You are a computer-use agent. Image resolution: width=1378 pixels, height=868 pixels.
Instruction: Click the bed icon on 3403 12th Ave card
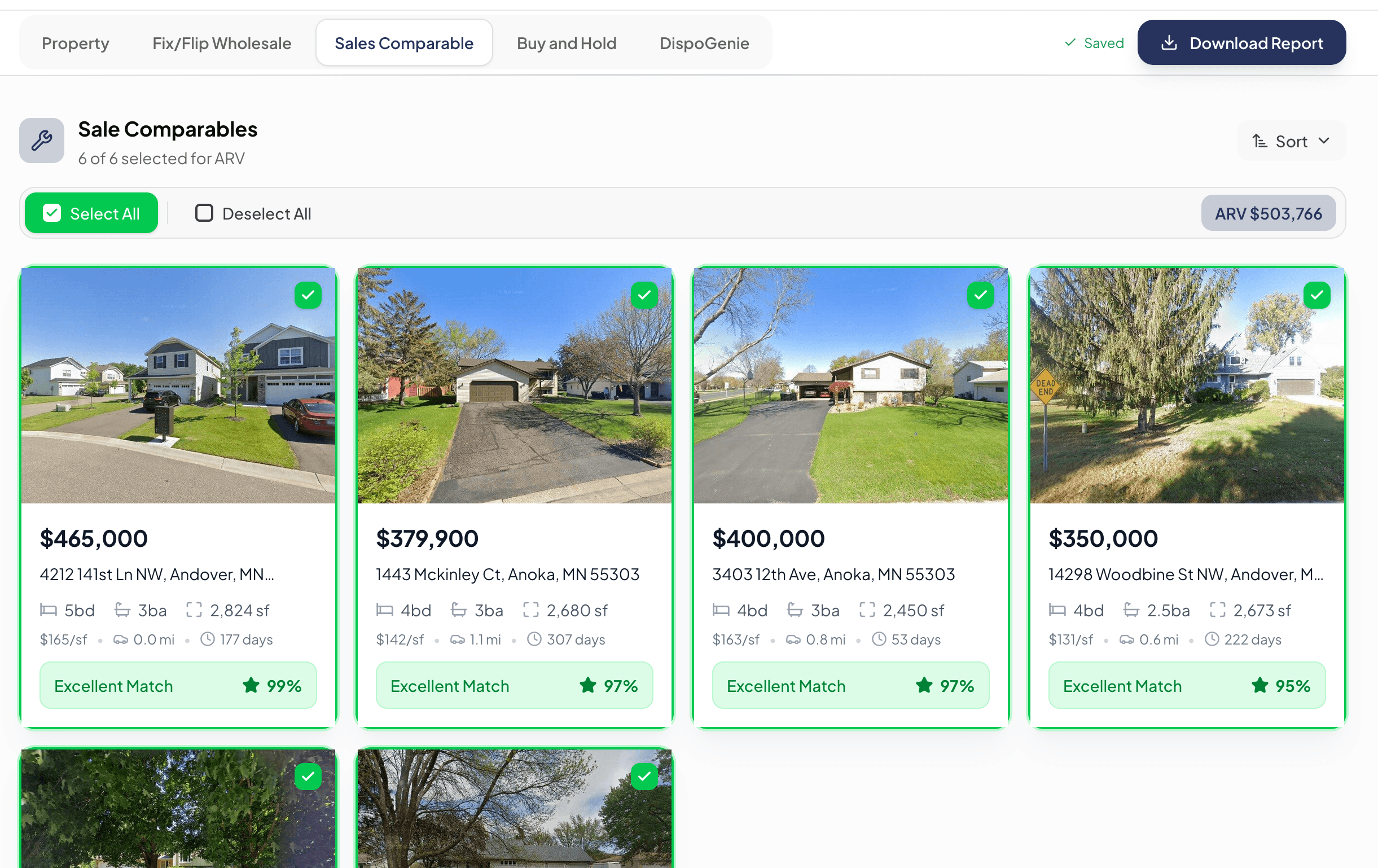tap(721, 611)
